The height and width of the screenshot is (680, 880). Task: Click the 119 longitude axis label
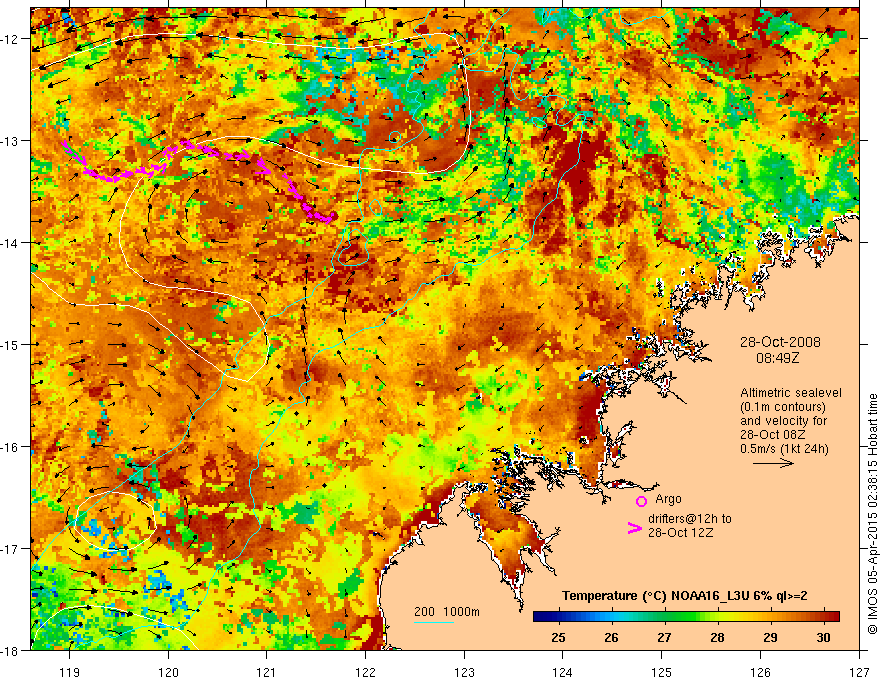point(69,672)
